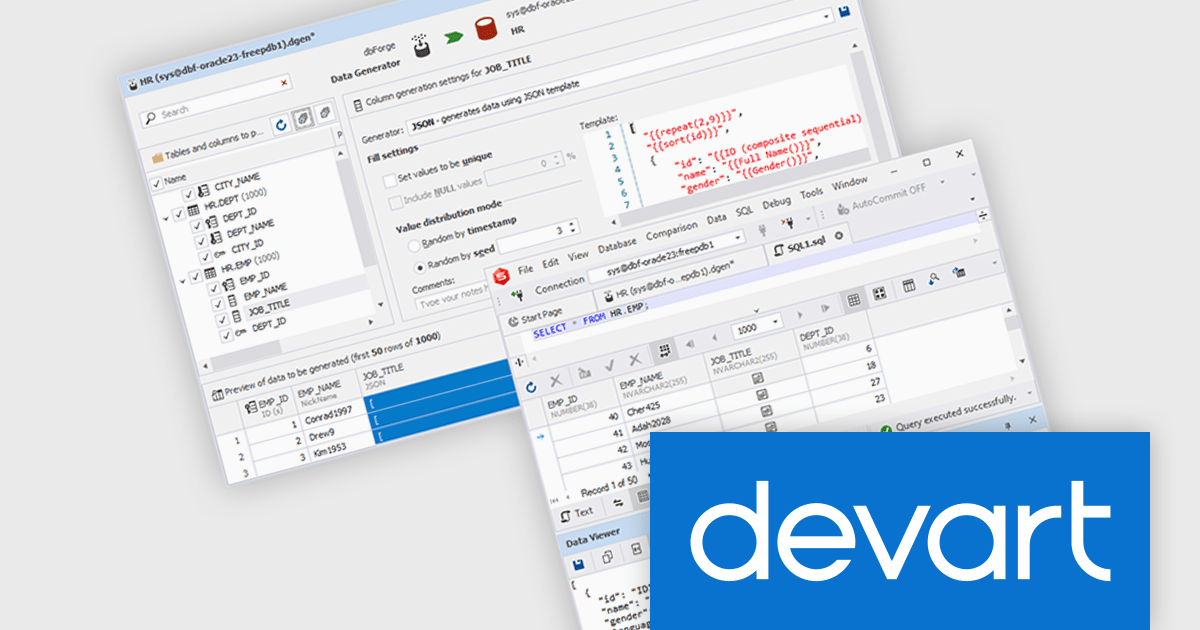Switch to the SQL1.sql tab
The image size is (1200, 630).
point(806,244)
